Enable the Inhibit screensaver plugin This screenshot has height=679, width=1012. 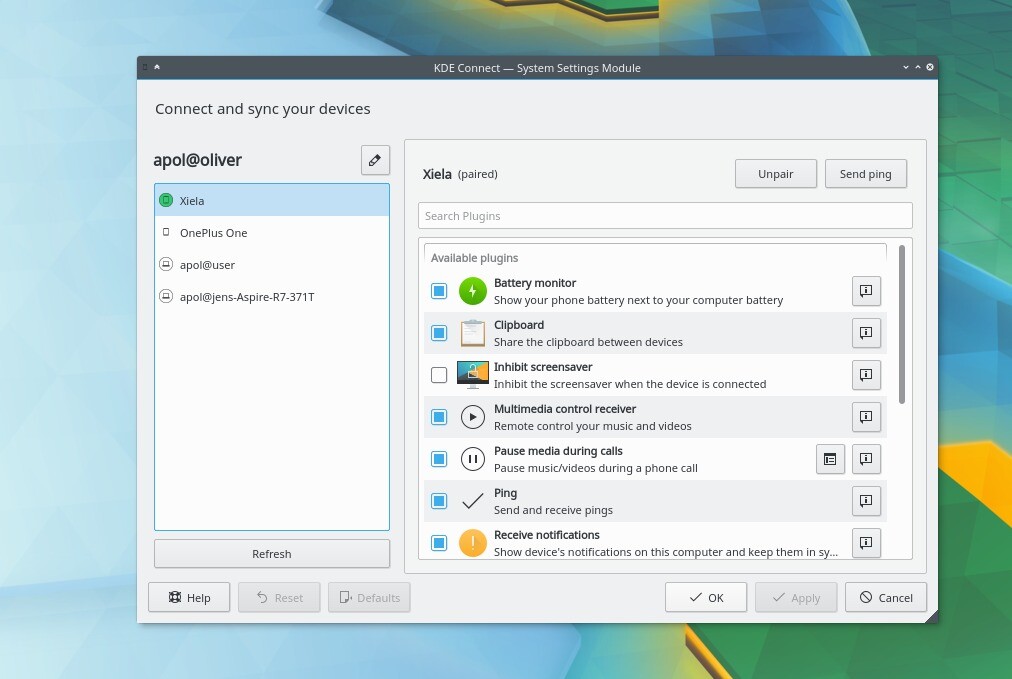(438, 374)
